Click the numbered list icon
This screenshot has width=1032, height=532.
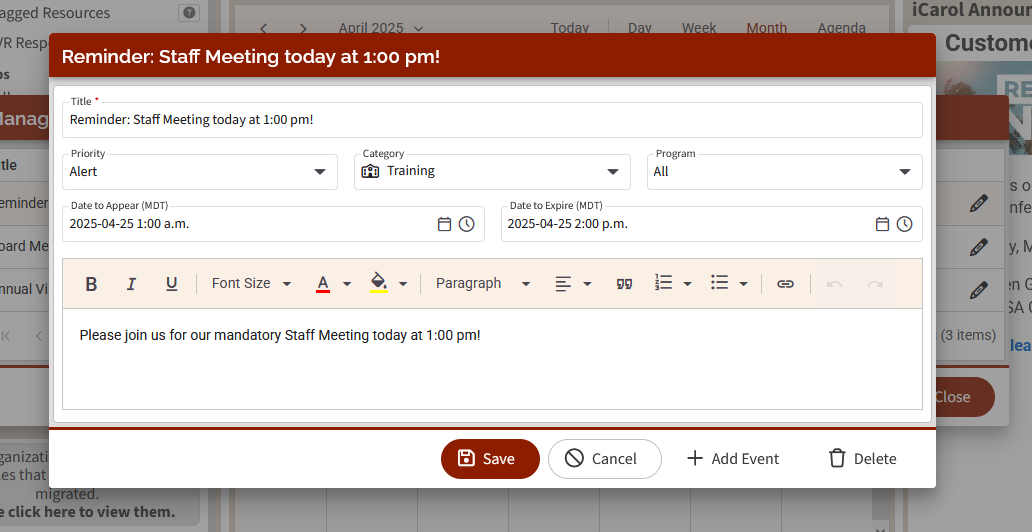[663, 284]
